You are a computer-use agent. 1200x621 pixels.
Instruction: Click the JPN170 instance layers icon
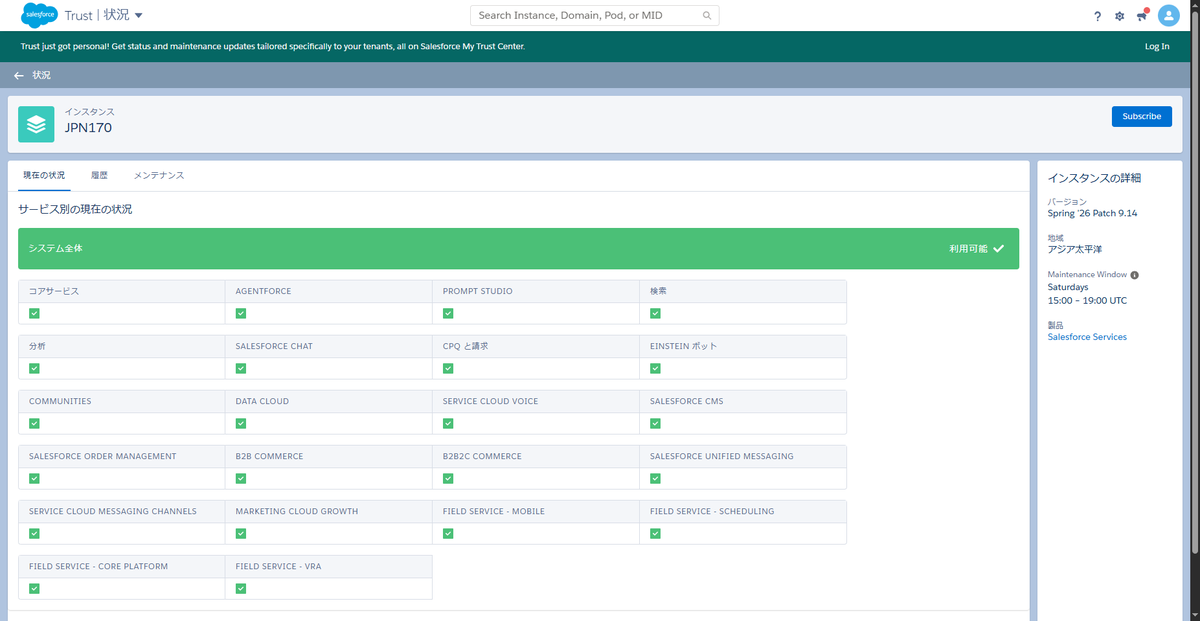point(36,124)
